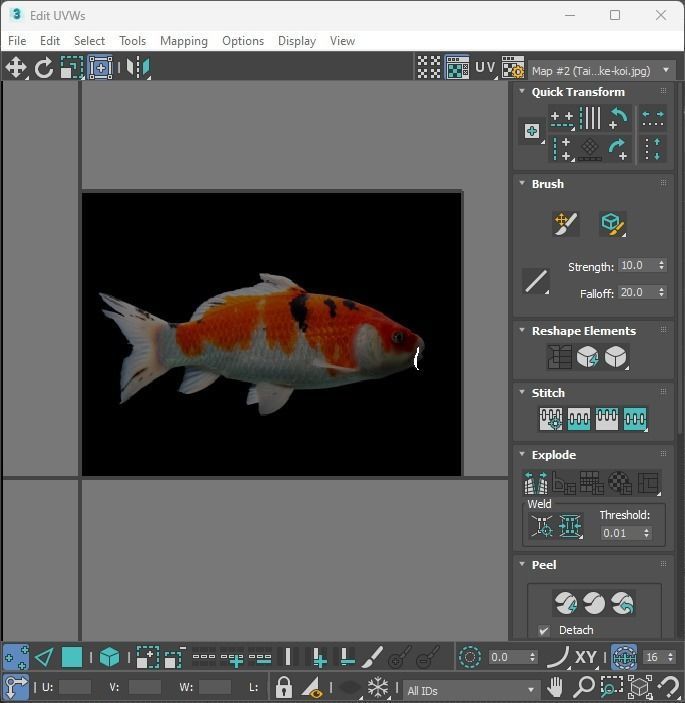The image size is (685, 703).
Task: Click the Space Horizontally icon
Action: pos(653,118)
